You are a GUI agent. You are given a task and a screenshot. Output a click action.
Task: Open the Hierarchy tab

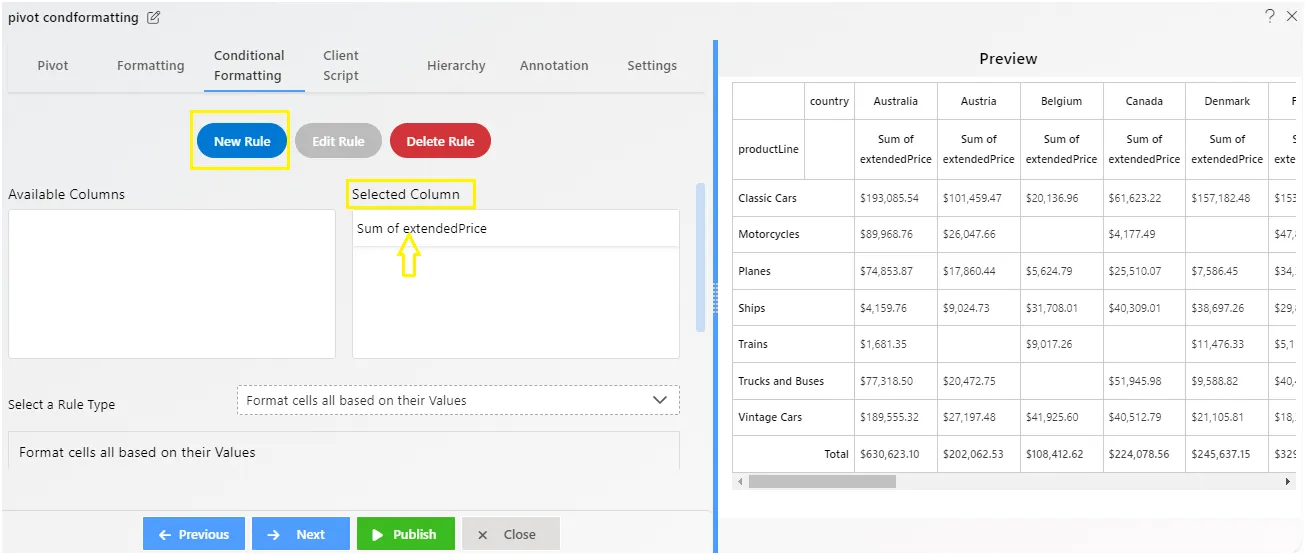456,65
